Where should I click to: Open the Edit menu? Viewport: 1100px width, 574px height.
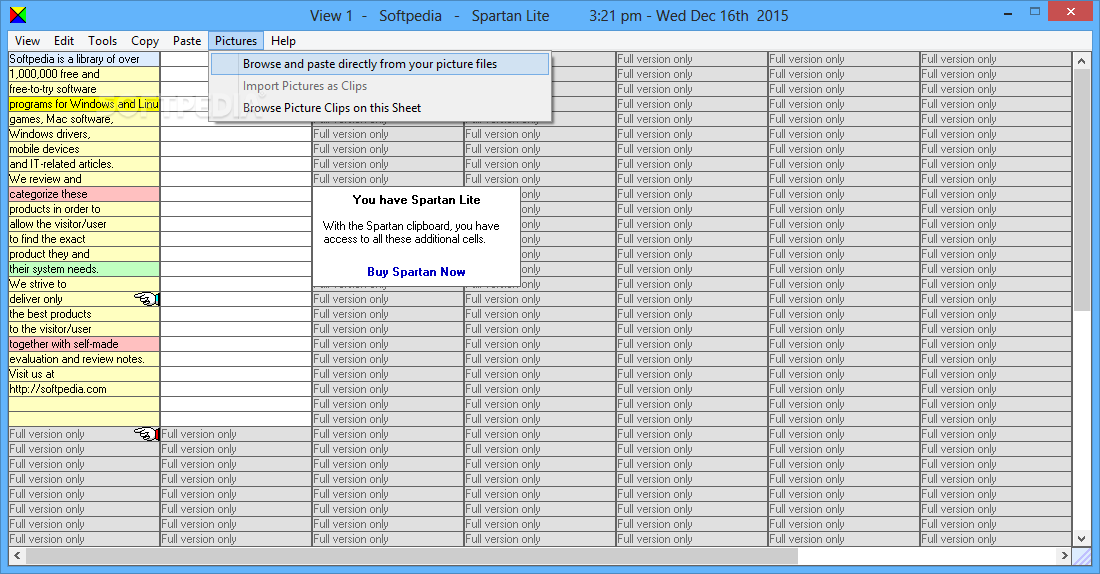pyautogui.click(x=64, y=41)
